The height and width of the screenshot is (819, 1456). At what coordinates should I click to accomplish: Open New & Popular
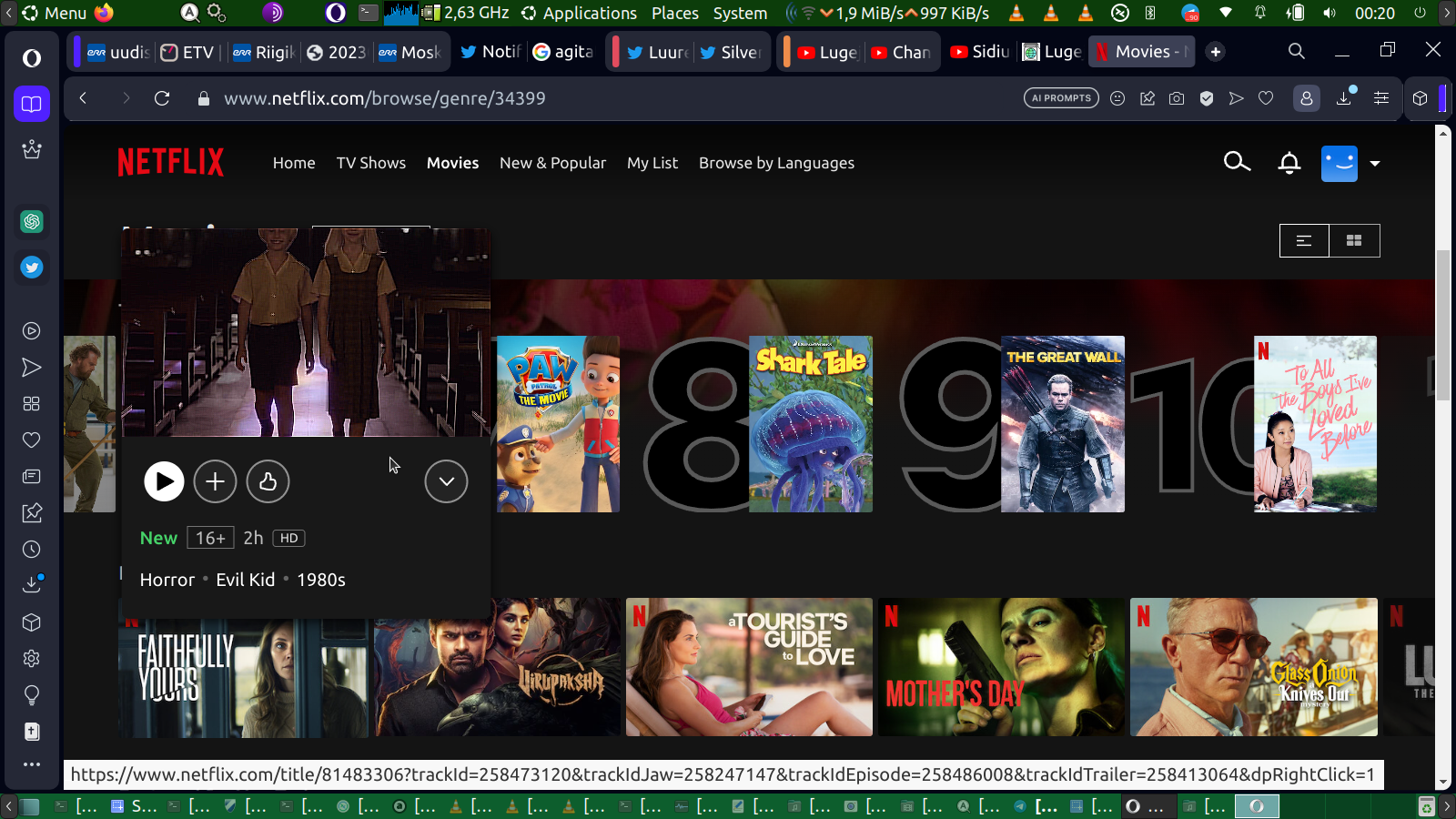click(x=552, y=163)
